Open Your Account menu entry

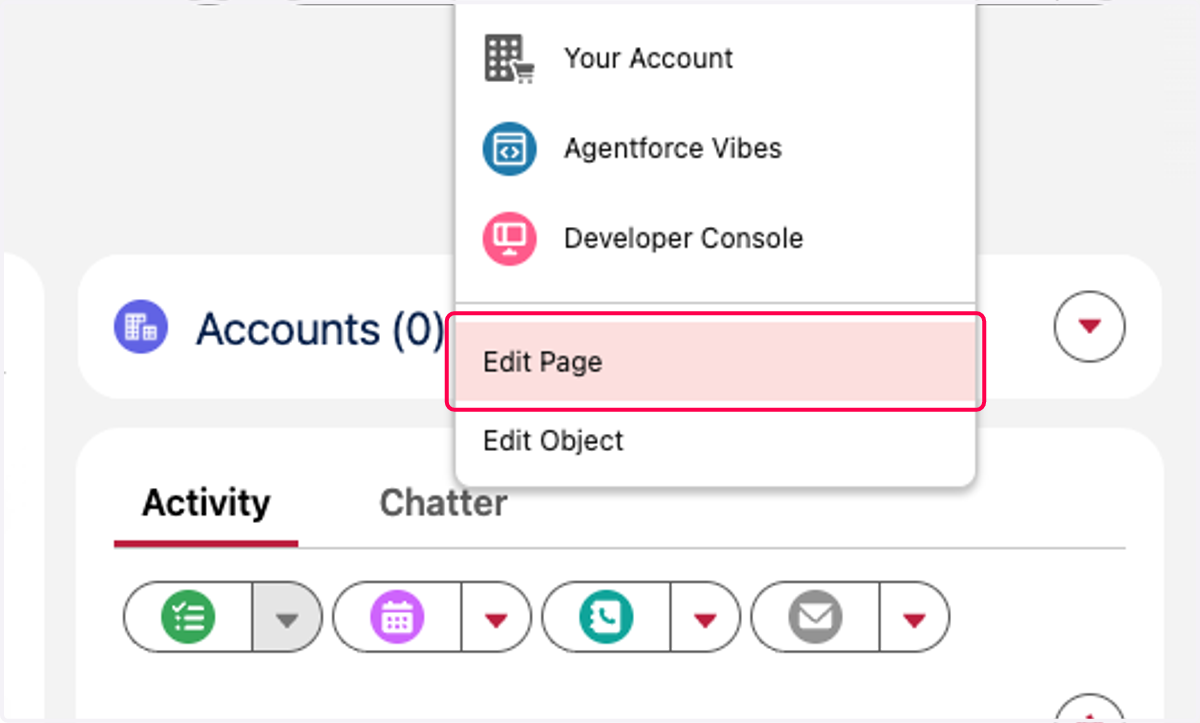(715, 58)
